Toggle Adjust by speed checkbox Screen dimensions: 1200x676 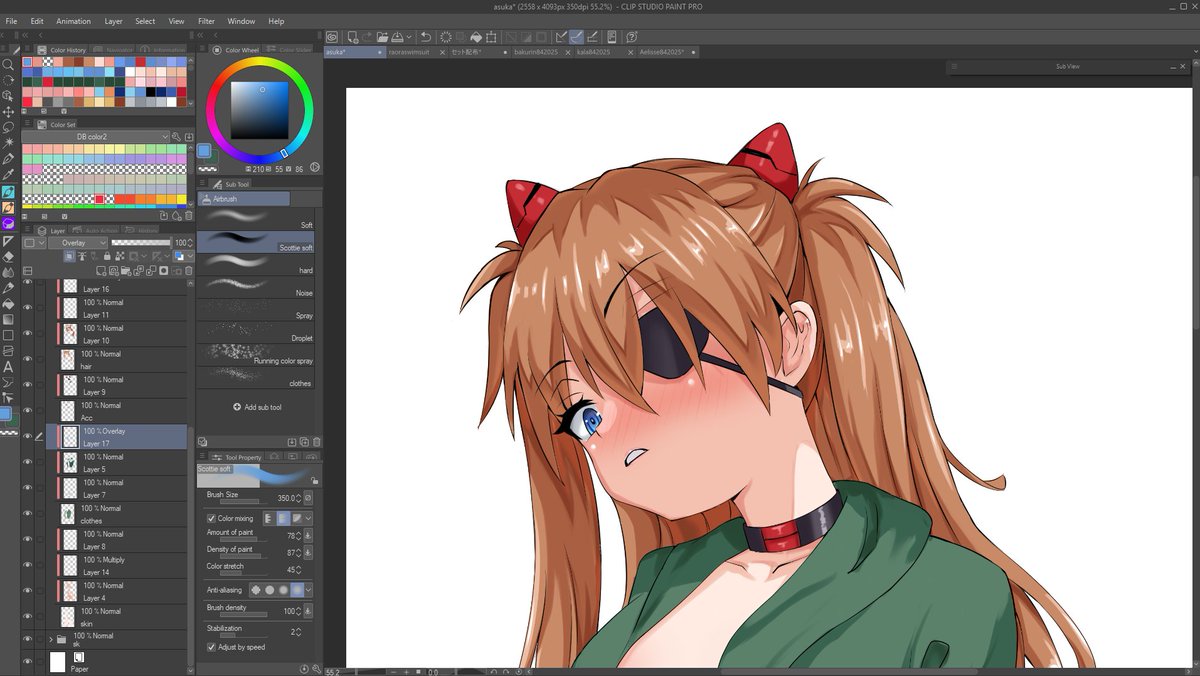click(x=211, y=647)
